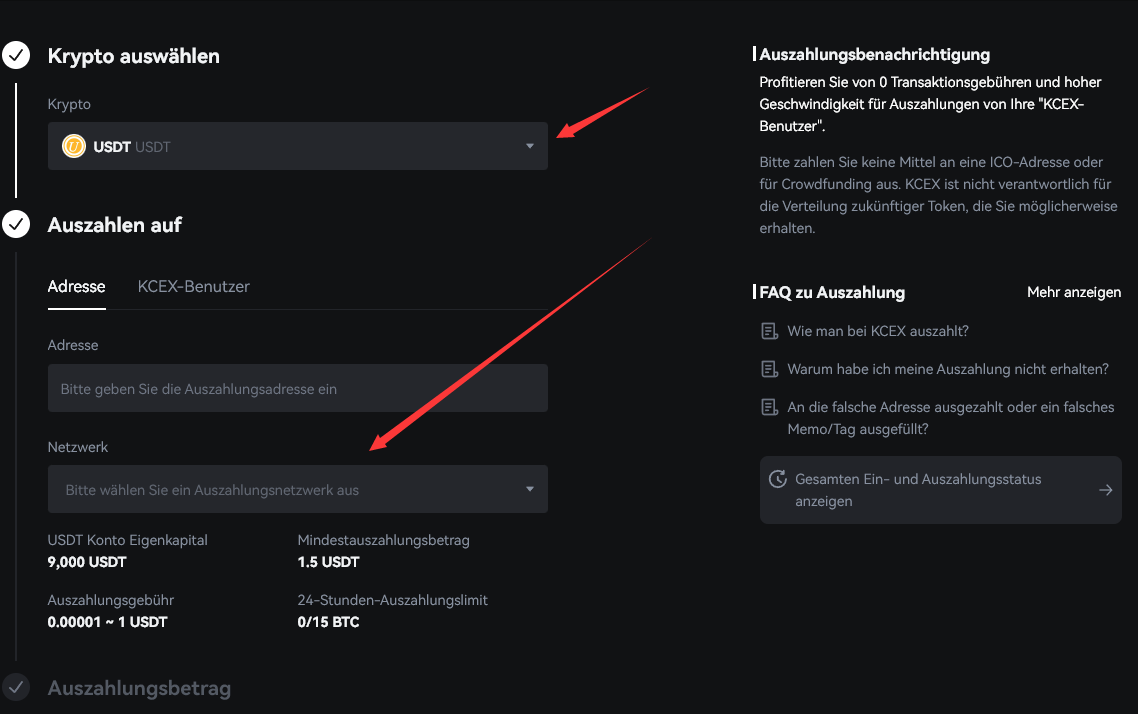Open the Krypto USDT dropdown
Viewport: 1138px width, 714px height.
point(297,146)
